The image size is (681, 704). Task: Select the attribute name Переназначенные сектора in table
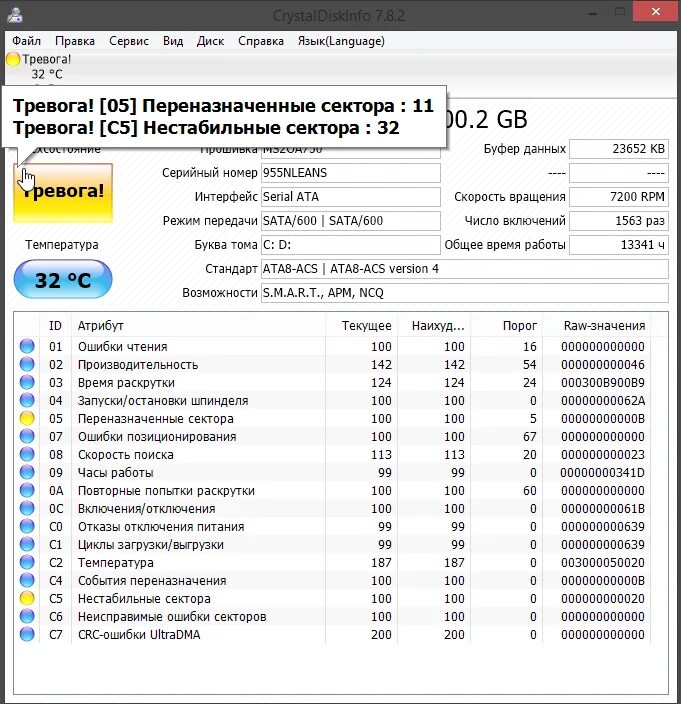pyautogui.click(x=155, y=418)
